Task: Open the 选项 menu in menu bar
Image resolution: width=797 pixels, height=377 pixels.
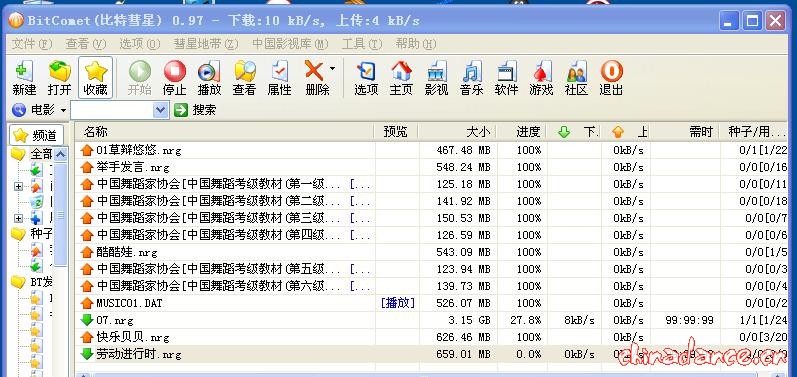Action: pyautogui.click(x=140, y=44)
